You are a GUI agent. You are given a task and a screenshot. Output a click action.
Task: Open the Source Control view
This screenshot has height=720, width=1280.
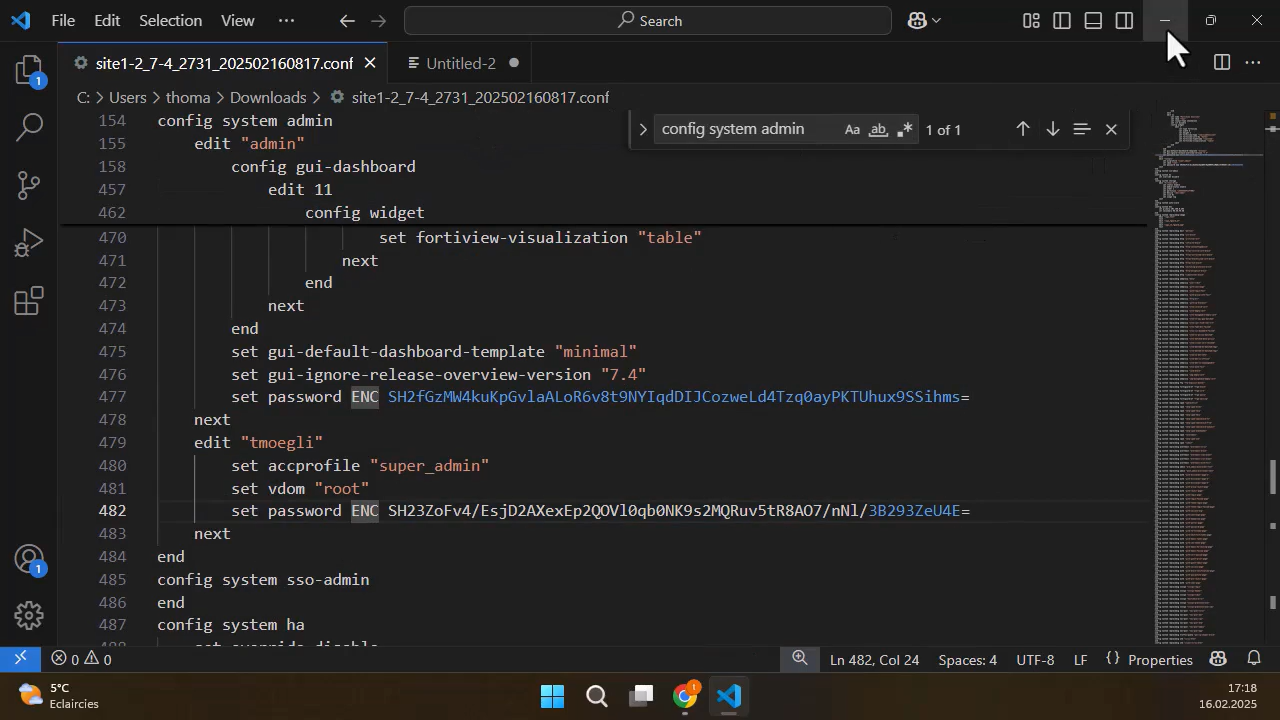pos(29,184)
